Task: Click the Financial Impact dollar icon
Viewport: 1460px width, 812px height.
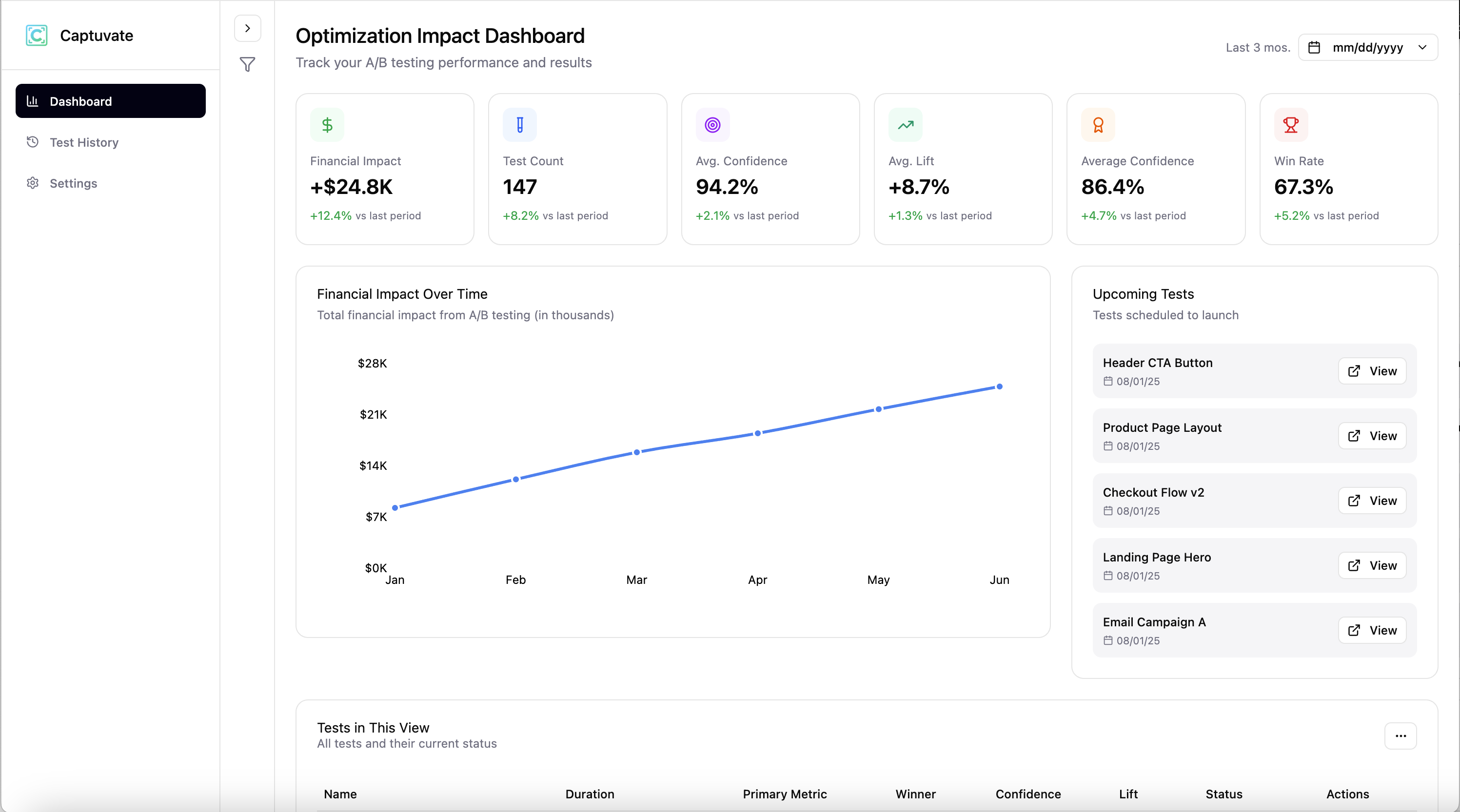Action: 327,124
